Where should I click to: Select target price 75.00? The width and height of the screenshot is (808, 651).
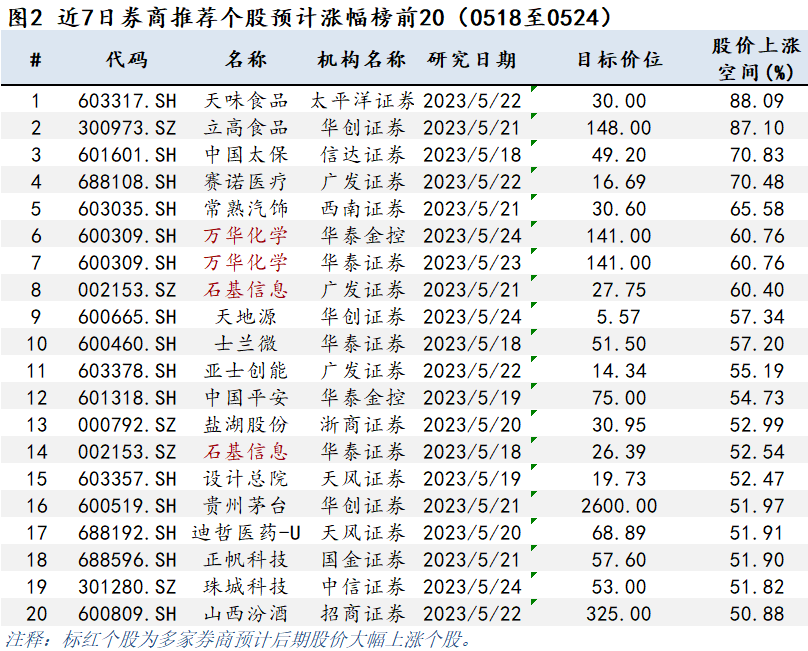(619, 398)
